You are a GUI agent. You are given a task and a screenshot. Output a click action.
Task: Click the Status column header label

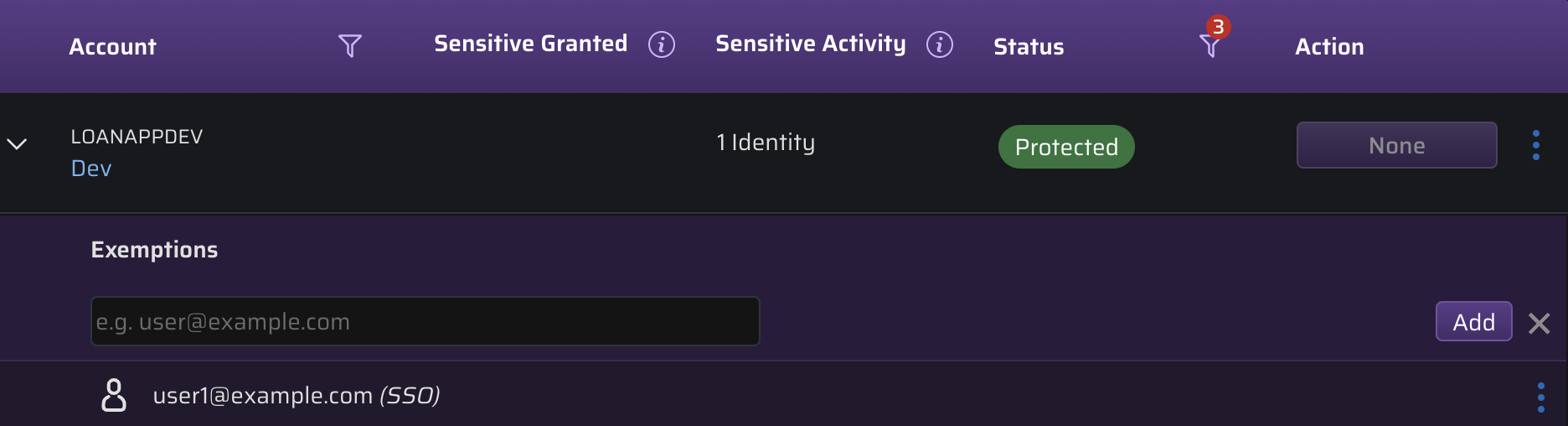point(1029,47)
